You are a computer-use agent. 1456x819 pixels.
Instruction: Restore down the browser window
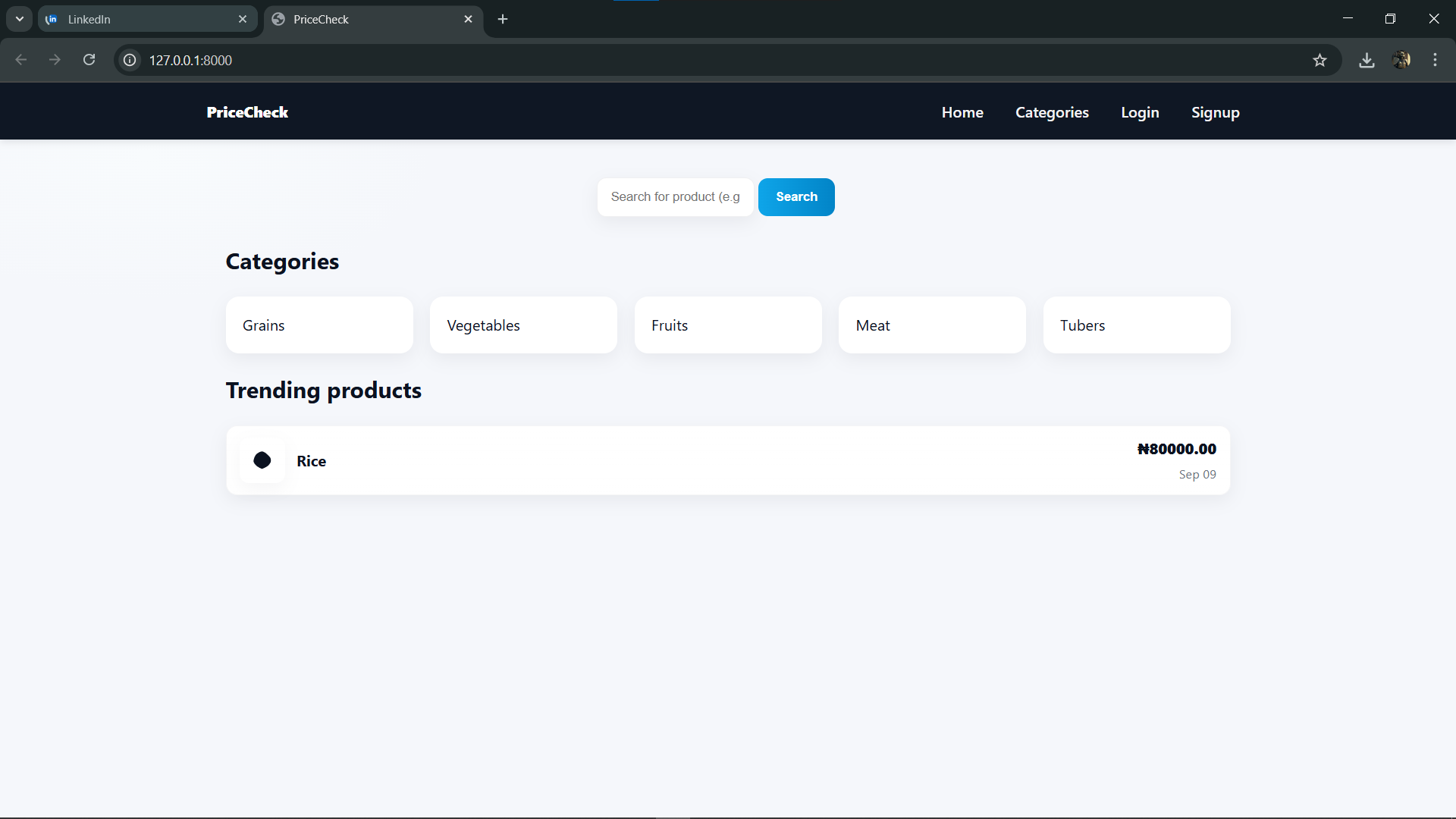tap(1390, 18)
